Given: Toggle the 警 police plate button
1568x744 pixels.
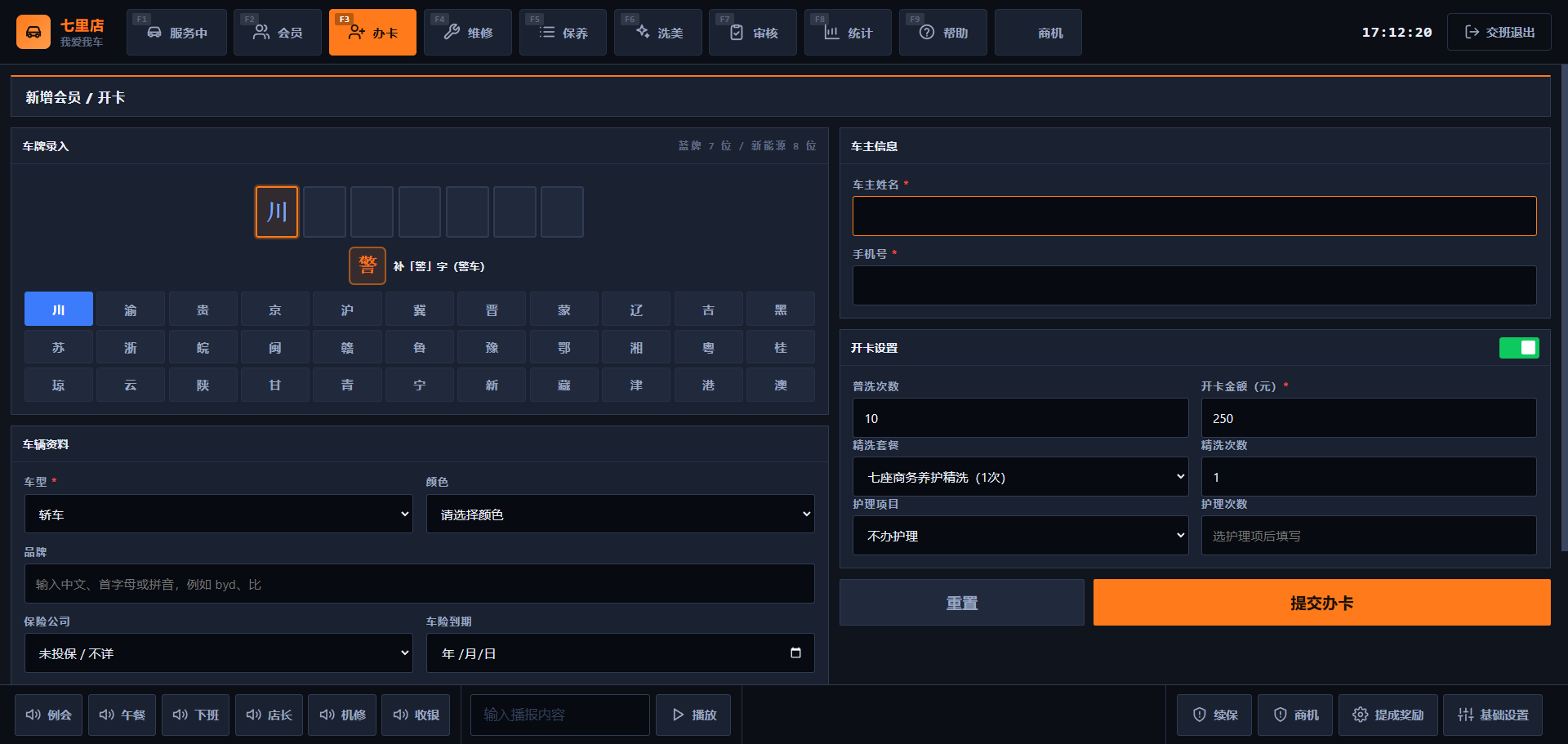Looking at the screenshot, I should tap(367, 265).
